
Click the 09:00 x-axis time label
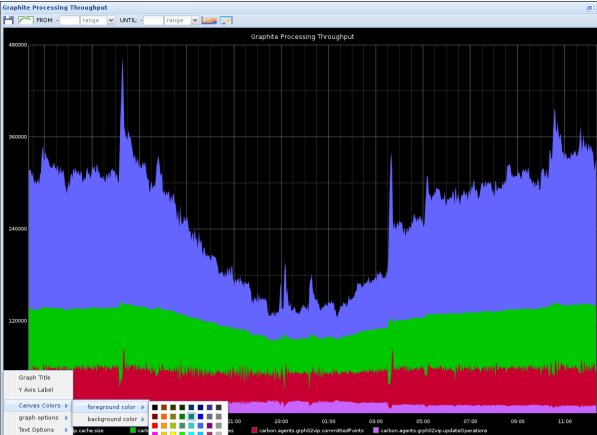pos(518,421)
